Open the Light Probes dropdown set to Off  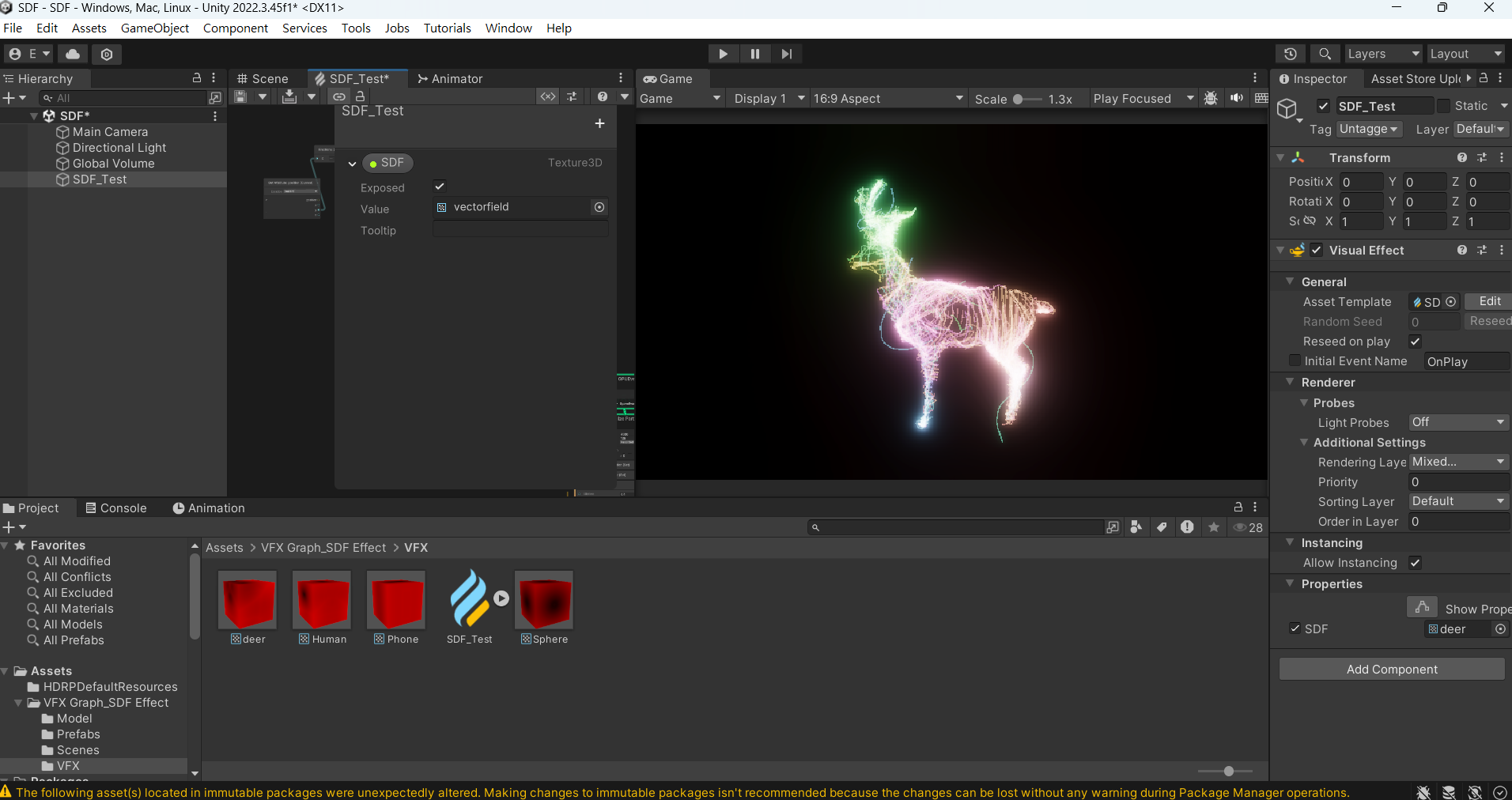(x=1457, y=422)
